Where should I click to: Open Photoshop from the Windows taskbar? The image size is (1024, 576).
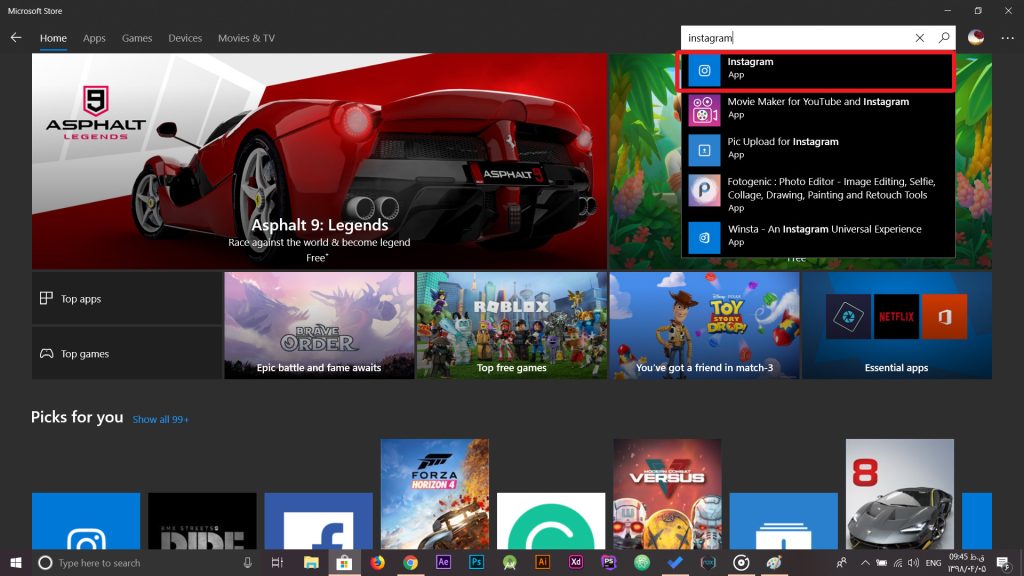click(477, 563)
